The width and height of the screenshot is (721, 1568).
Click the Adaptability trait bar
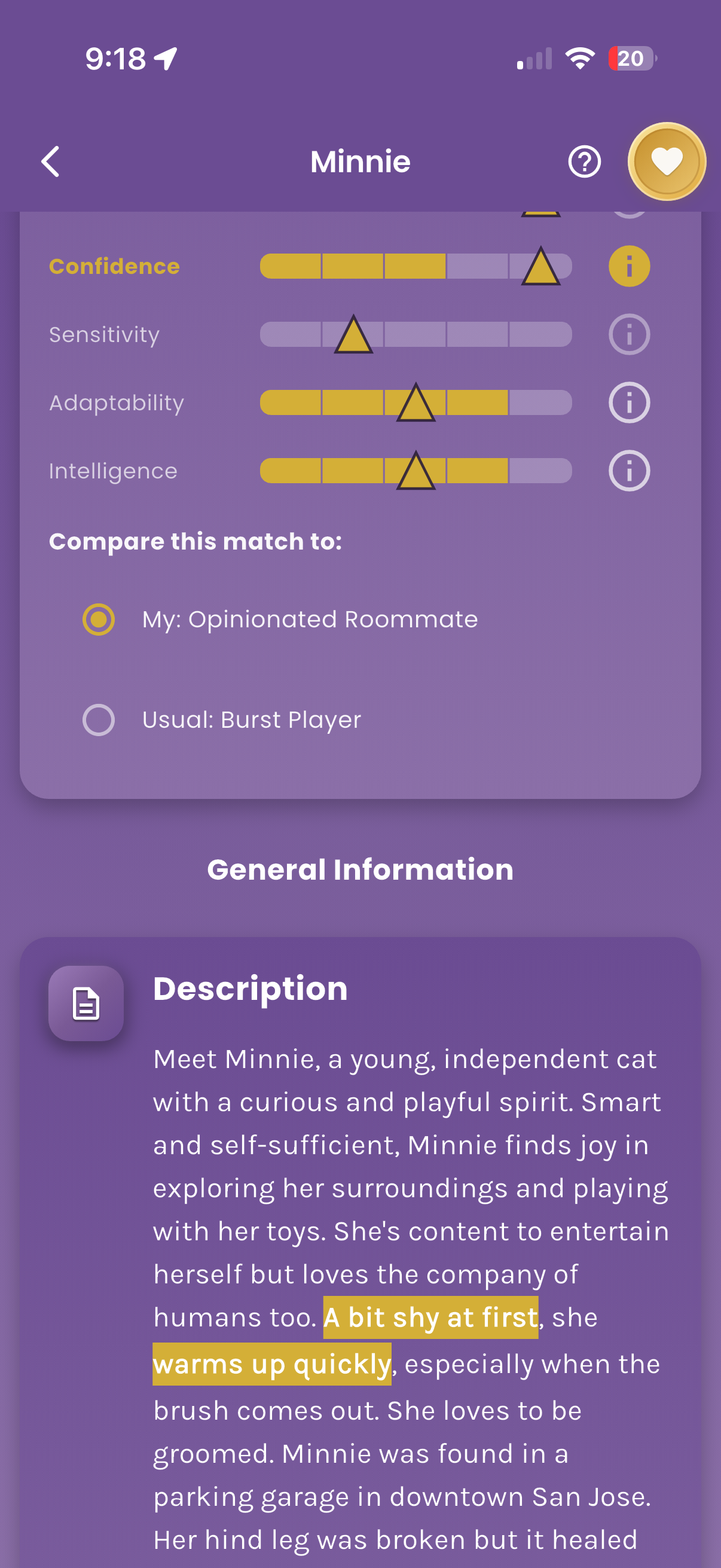(x=416, y=403)
